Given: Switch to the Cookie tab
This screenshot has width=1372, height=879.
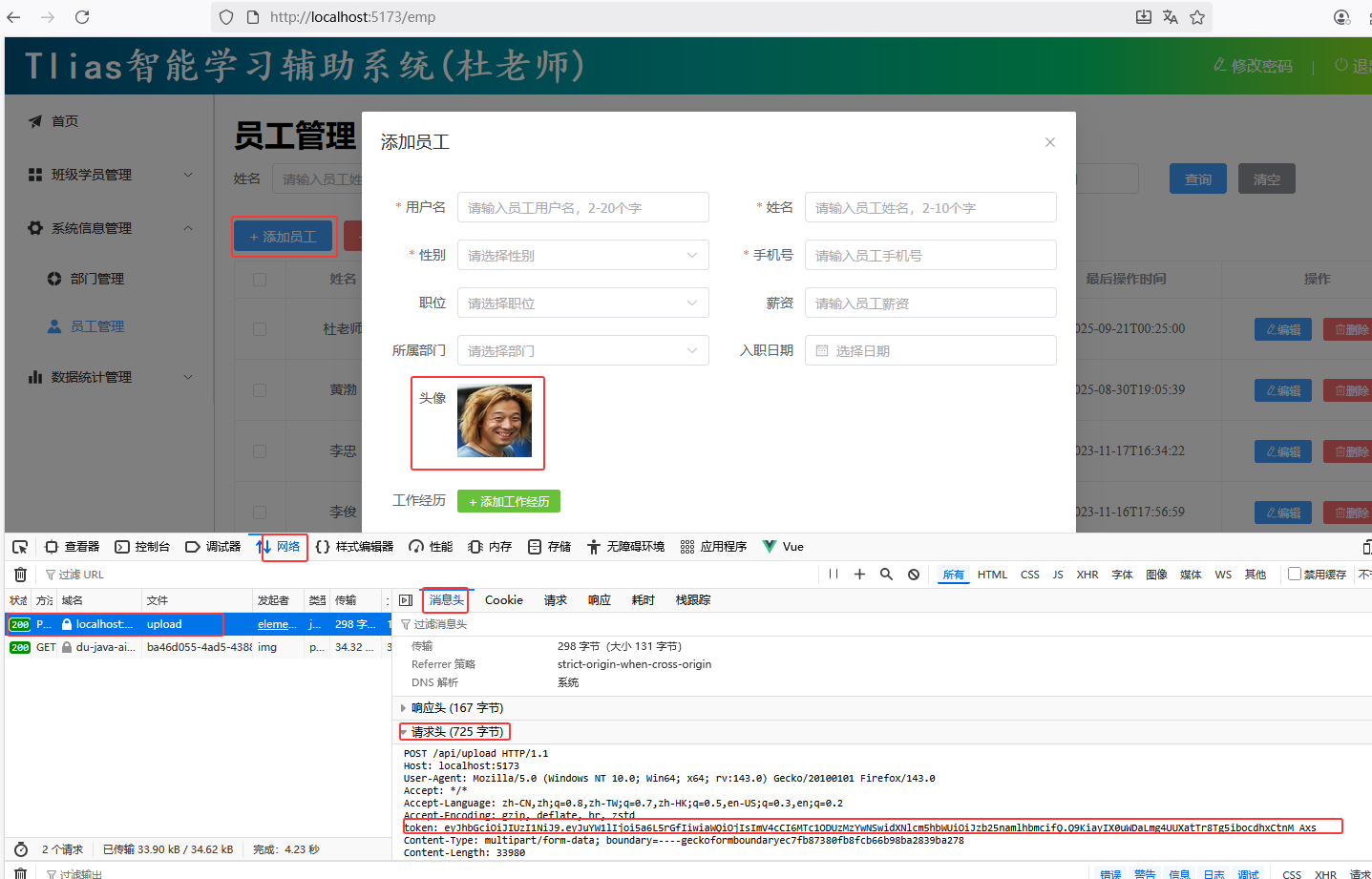Looking at the screenshot, I should [503, 600].
